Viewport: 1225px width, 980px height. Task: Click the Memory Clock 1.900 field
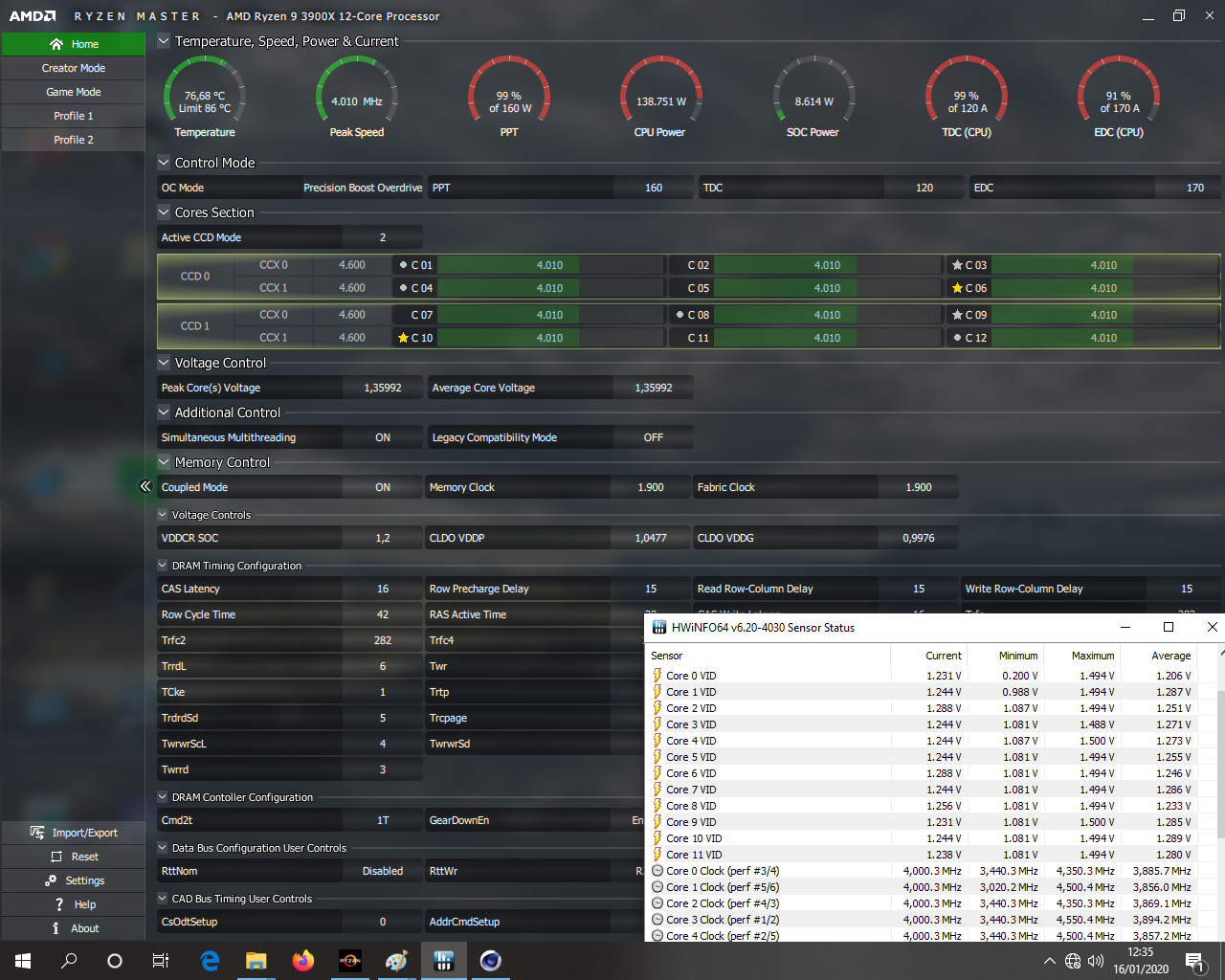click(x=651, y=487)
